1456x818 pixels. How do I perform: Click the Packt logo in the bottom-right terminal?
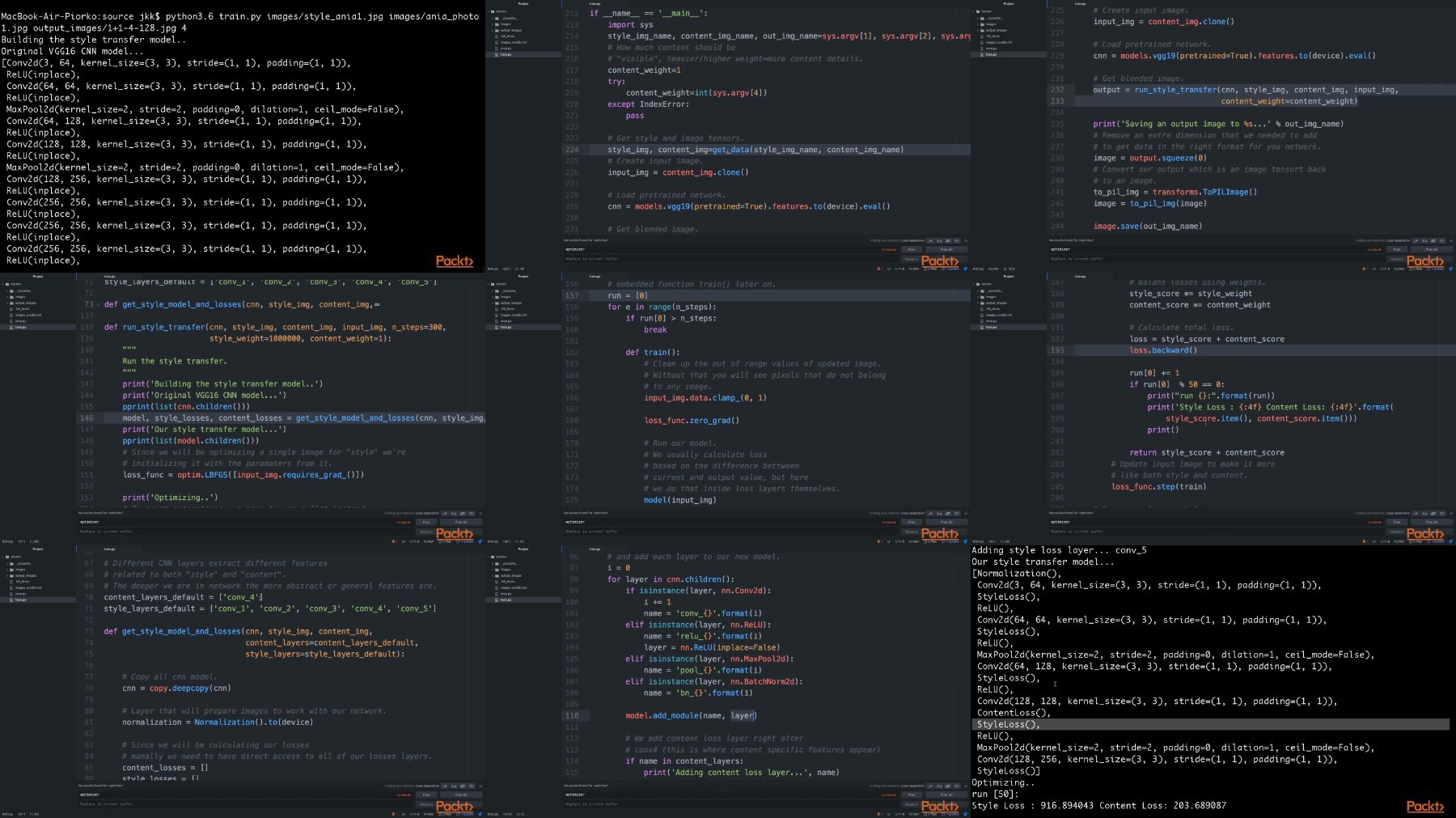point(1424,806)
